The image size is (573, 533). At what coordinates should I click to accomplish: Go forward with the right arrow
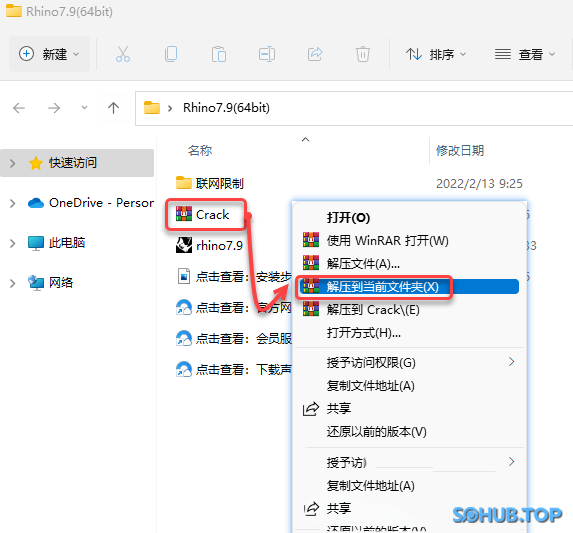pyautogui.click(x=54, y=108)
